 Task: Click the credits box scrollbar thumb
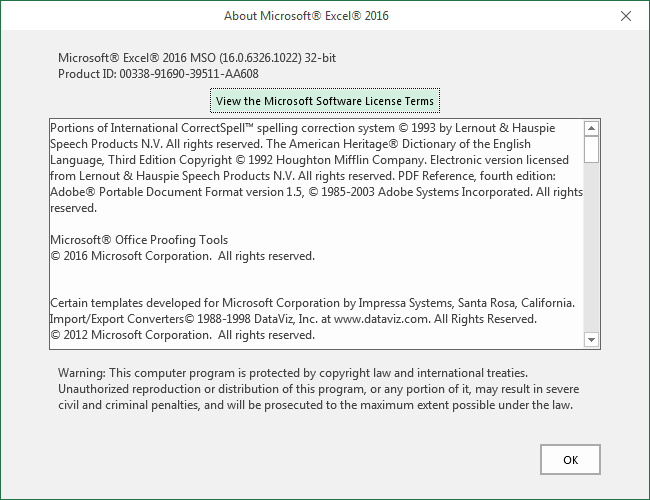(x=591, y=149)
